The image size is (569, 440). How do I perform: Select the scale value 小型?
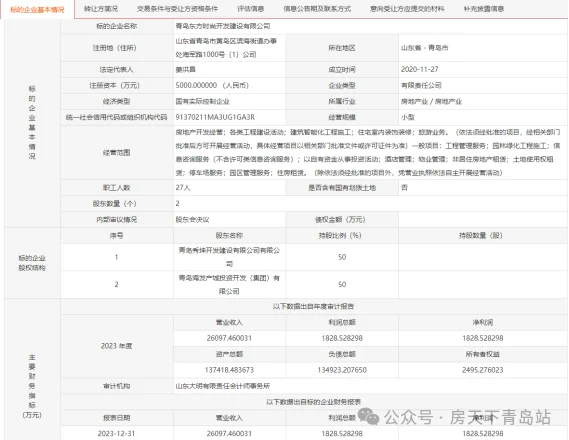[408, 117]
